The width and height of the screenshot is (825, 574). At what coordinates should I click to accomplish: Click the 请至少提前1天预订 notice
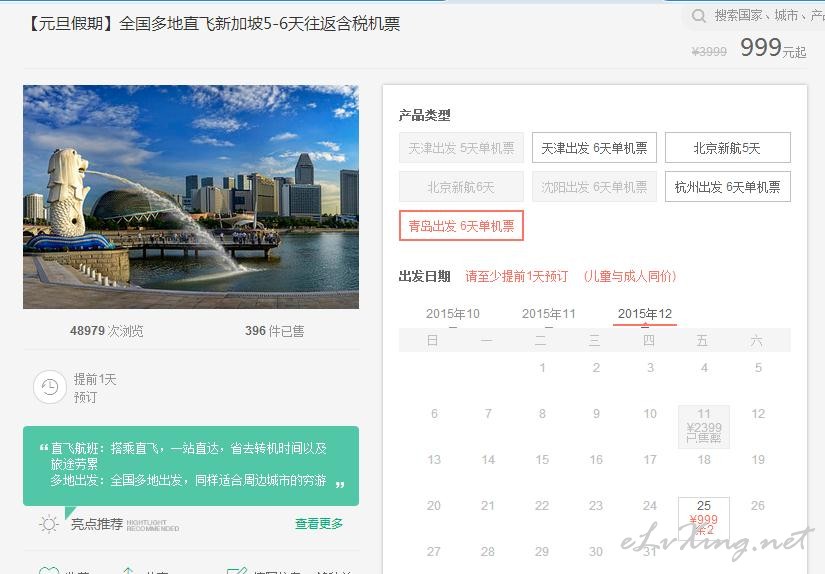click(x=517, y=276)
